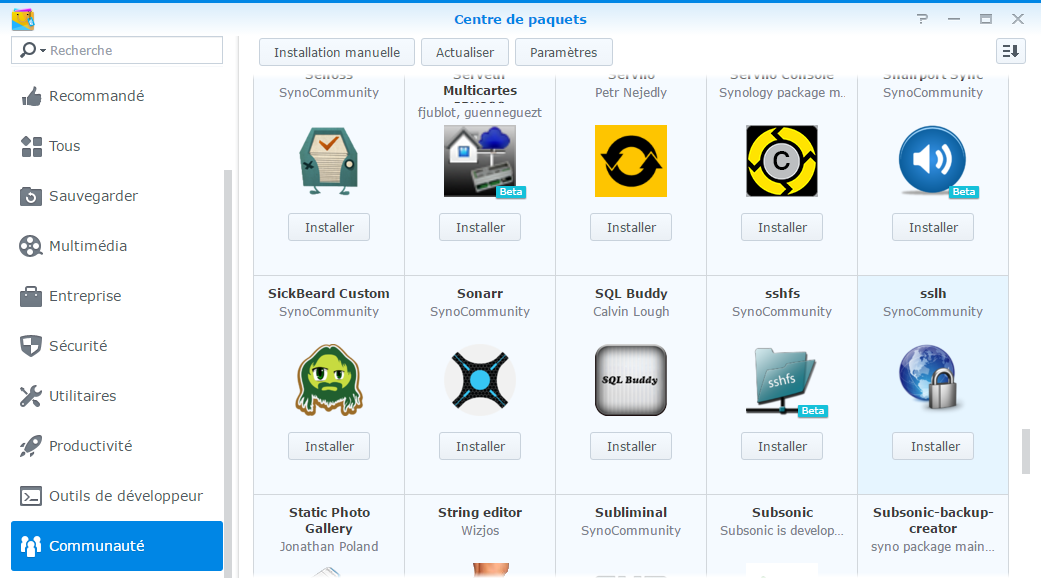1041x578 pixels.
Task: Open the Serviio Console package icon
Action: (782, 161)
